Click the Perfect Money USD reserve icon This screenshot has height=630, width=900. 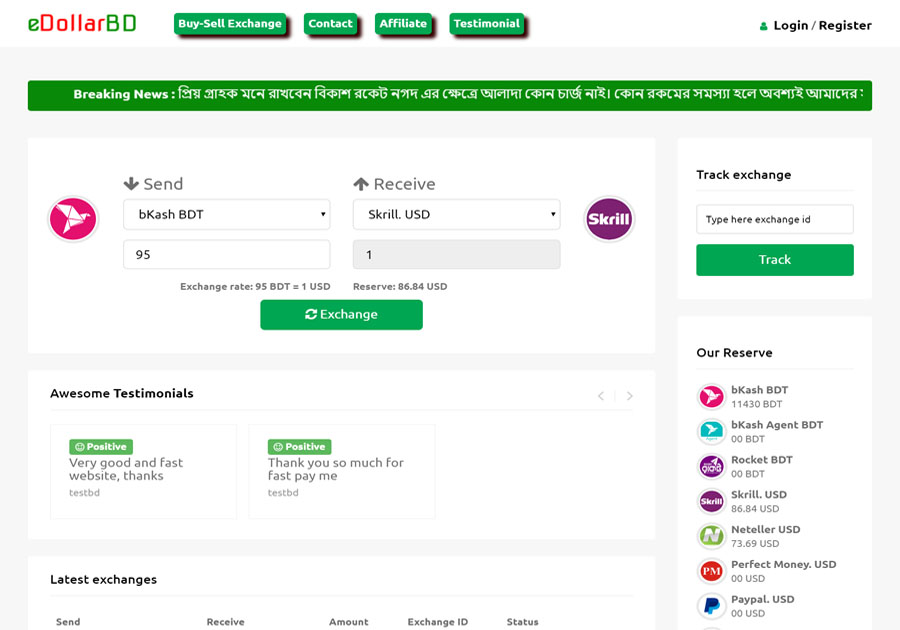pos(711,571)
